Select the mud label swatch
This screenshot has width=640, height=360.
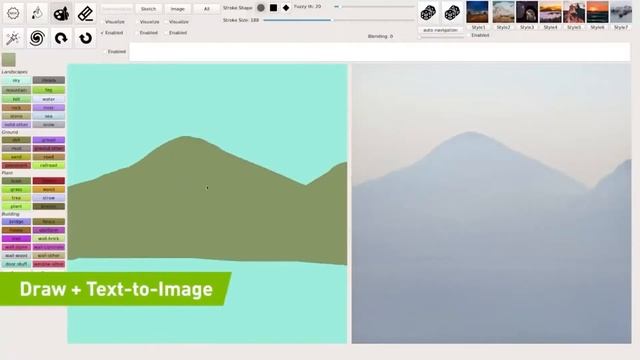coord(16,148)
